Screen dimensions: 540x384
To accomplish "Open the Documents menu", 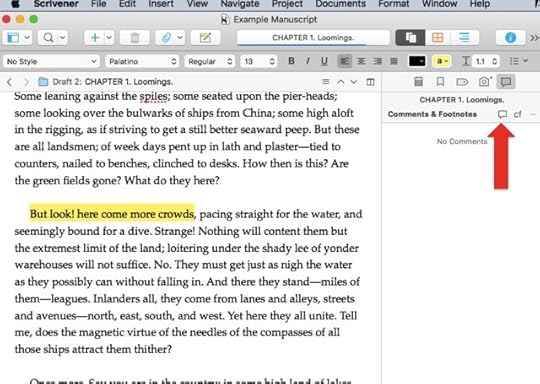I will coord(341,4).
